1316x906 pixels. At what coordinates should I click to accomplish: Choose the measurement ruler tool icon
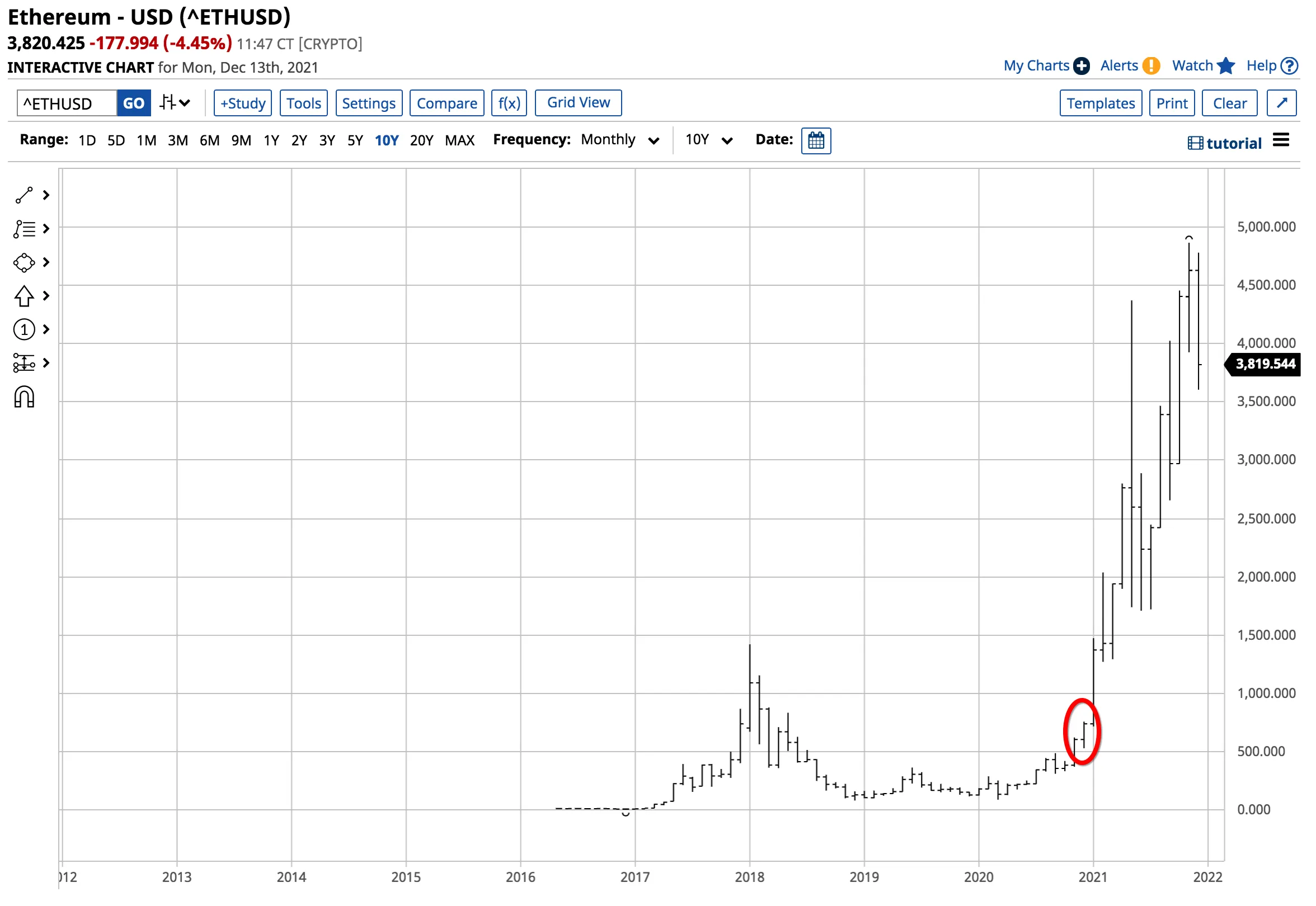pyautogui.click(x=24, y=364)
